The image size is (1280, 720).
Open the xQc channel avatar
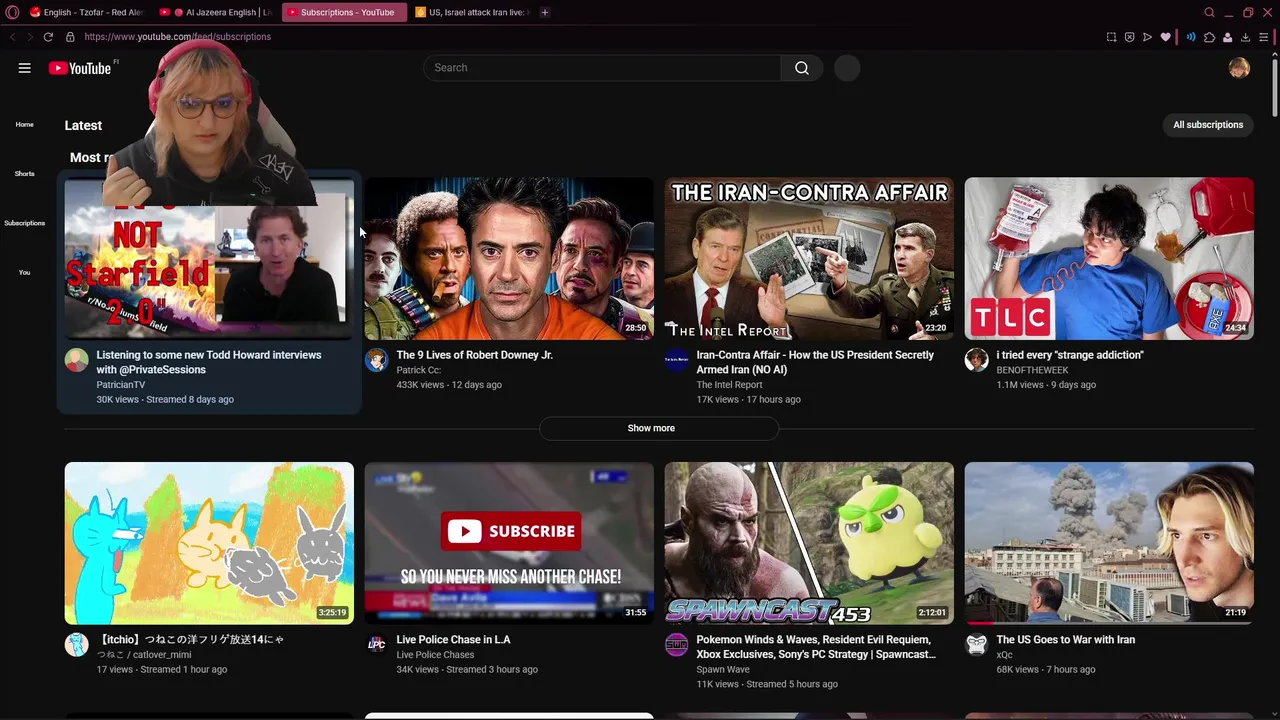[977, 645]
